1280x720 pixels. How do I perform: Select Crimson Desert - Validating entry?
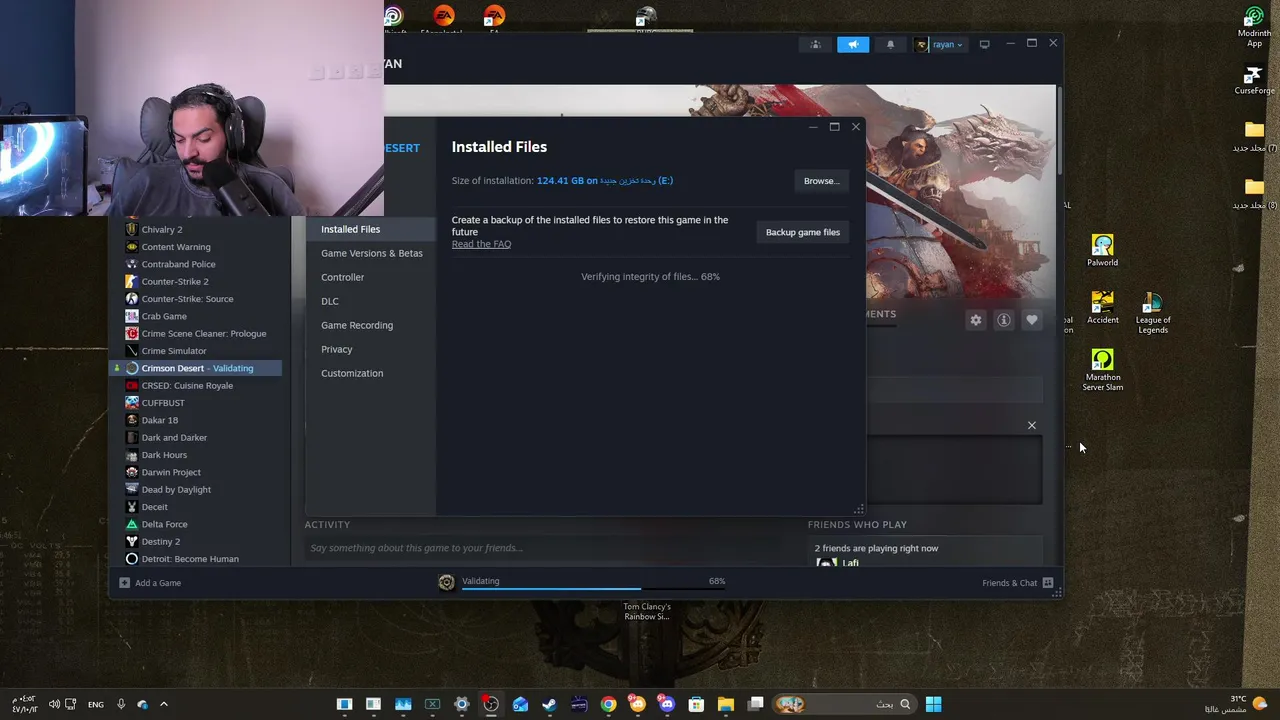point(196,368)
